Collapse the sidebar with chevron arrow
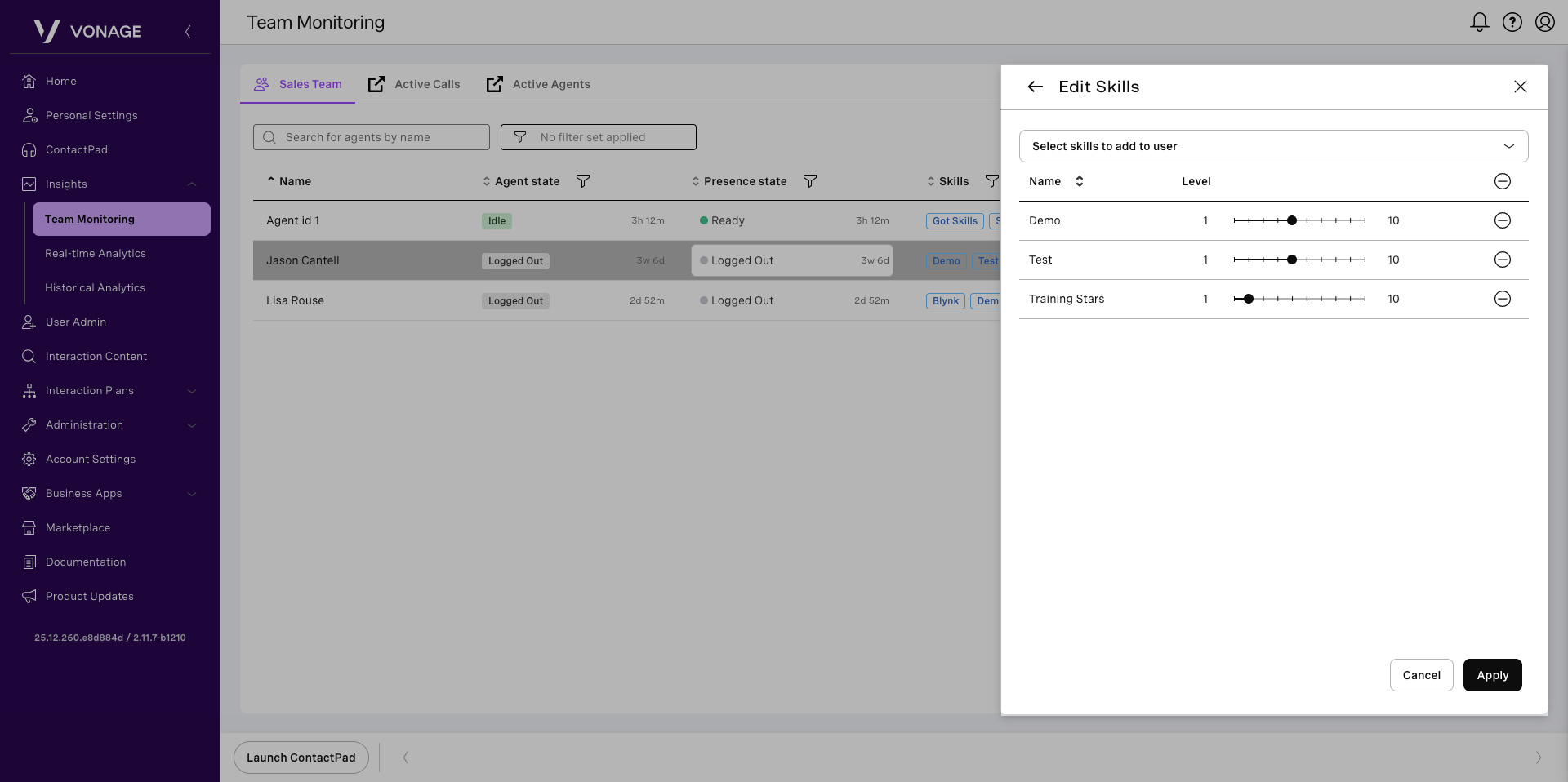Image resolution: width=1568 pixels, height=782 pixels. click(x=188, y=32)
